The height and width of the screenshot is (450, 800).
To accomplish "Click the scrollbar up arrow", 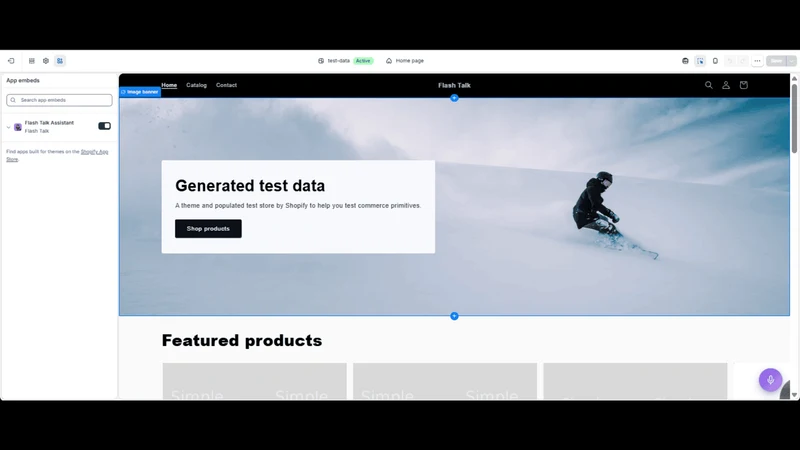I will (794, 79).
